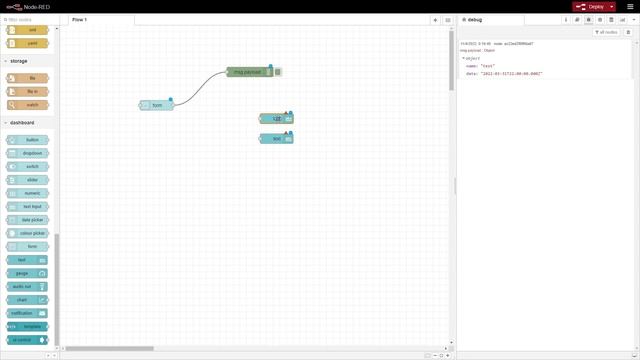
Task: Expand all palette categories arrow
Action: click(54, 356)
